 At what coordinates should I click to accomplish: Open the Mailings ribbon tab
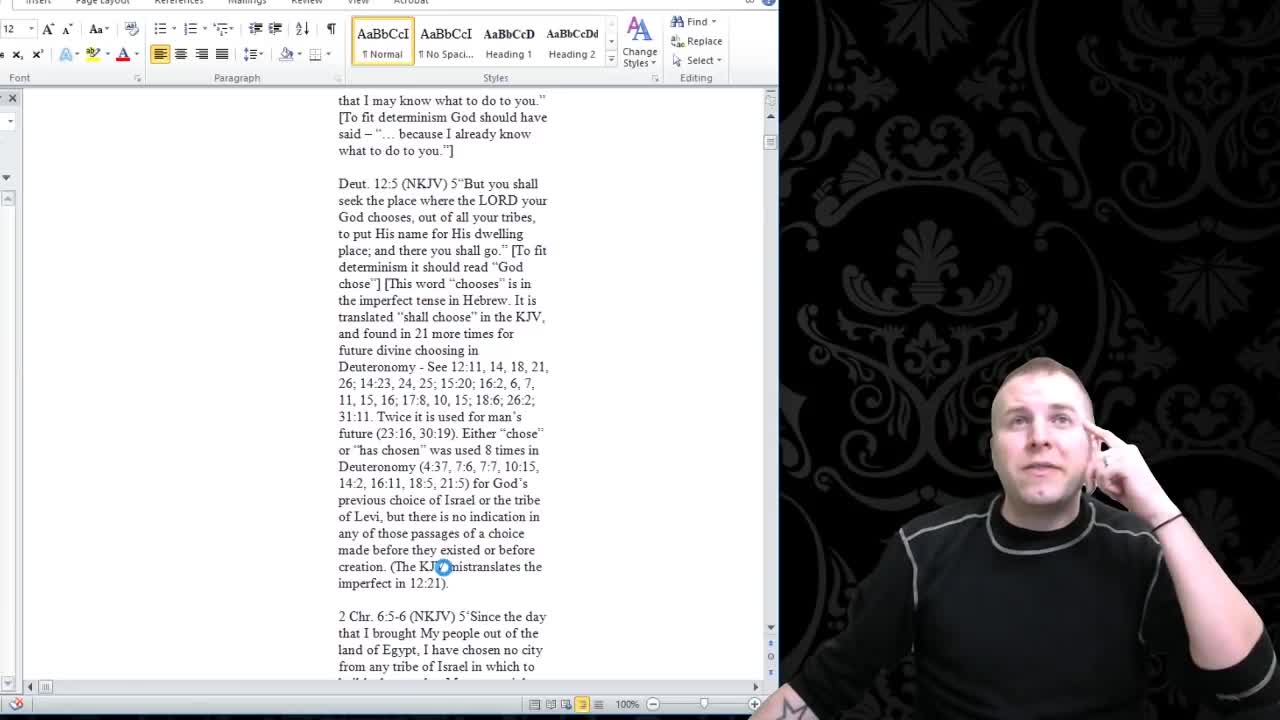click(247, 3)
